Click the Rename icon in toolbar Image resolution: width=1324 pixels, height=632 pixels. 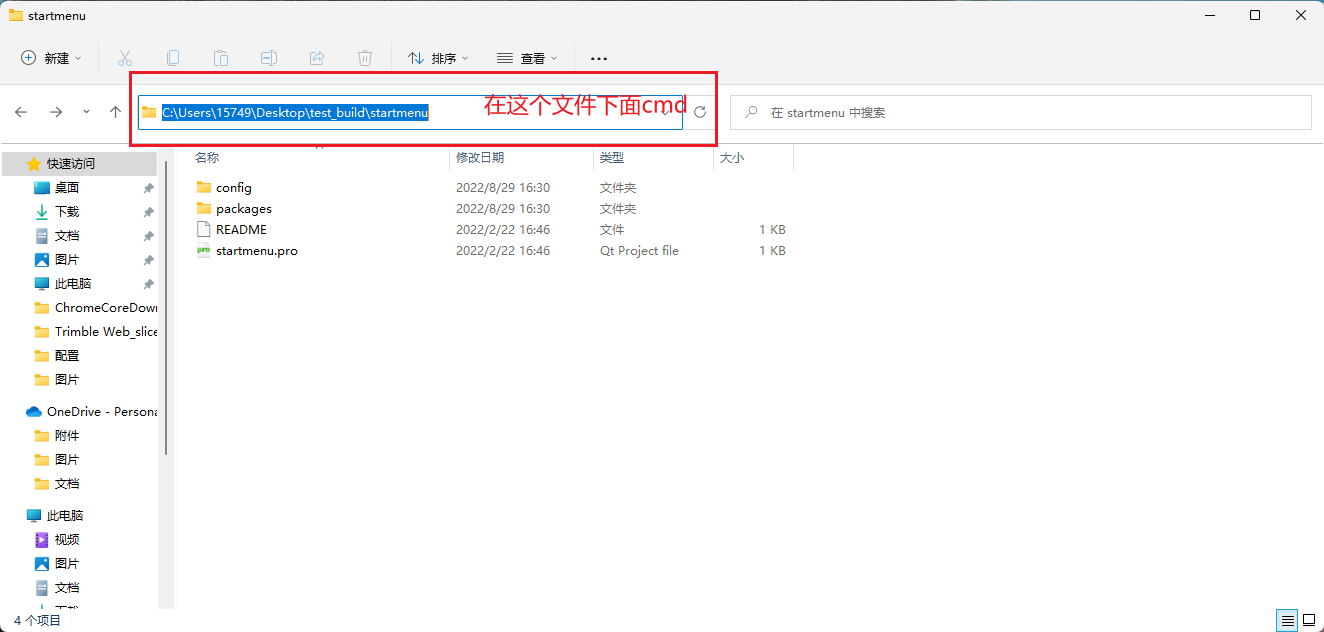click(x=269, y=58)
